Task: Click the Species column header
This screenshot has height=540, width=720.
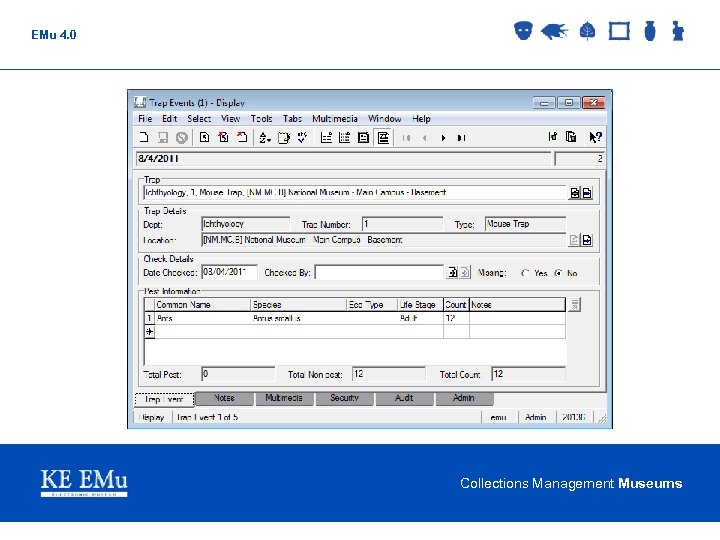Action: click(298, 304)
